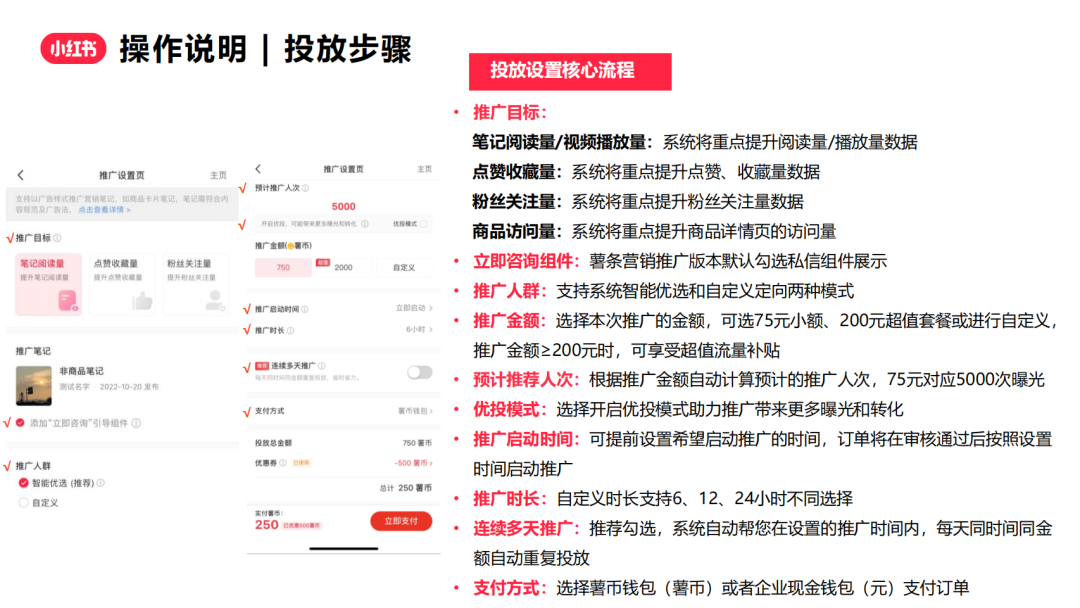1080x608 pixels.
Task: Click the 操作说明 | 投放步骤 slide title
Action: coord(264,50)
